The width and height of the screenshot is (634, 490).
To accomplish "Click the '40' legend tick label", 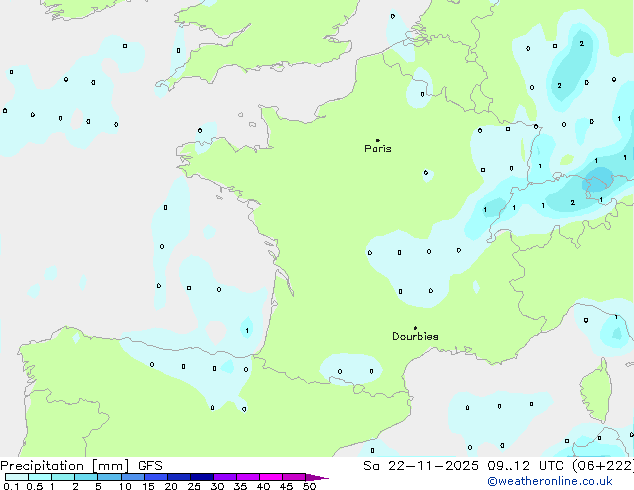I will (263, 486).
